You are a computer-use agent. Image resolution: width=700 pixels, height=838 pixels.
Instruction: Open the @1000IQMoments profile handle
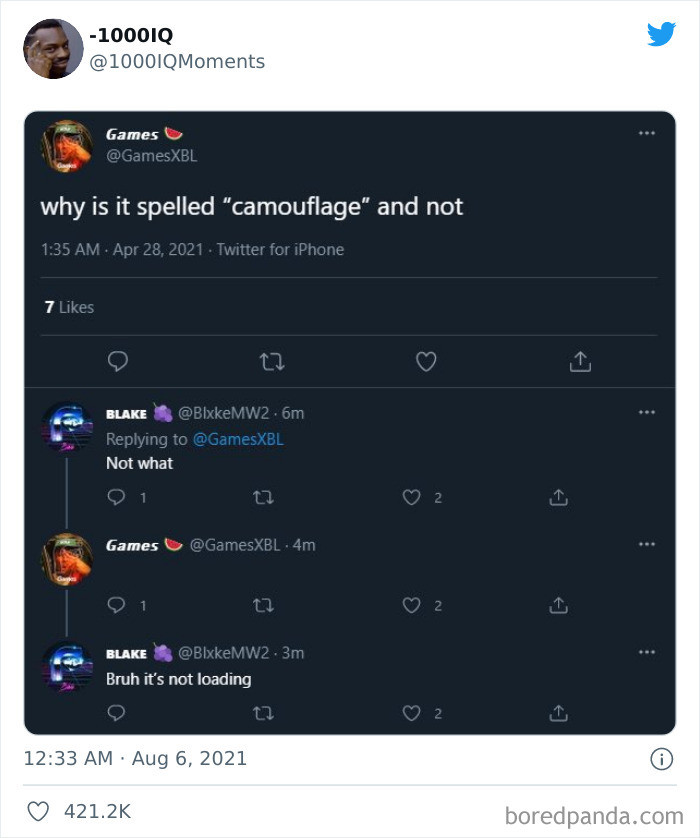tap(178, 62)
